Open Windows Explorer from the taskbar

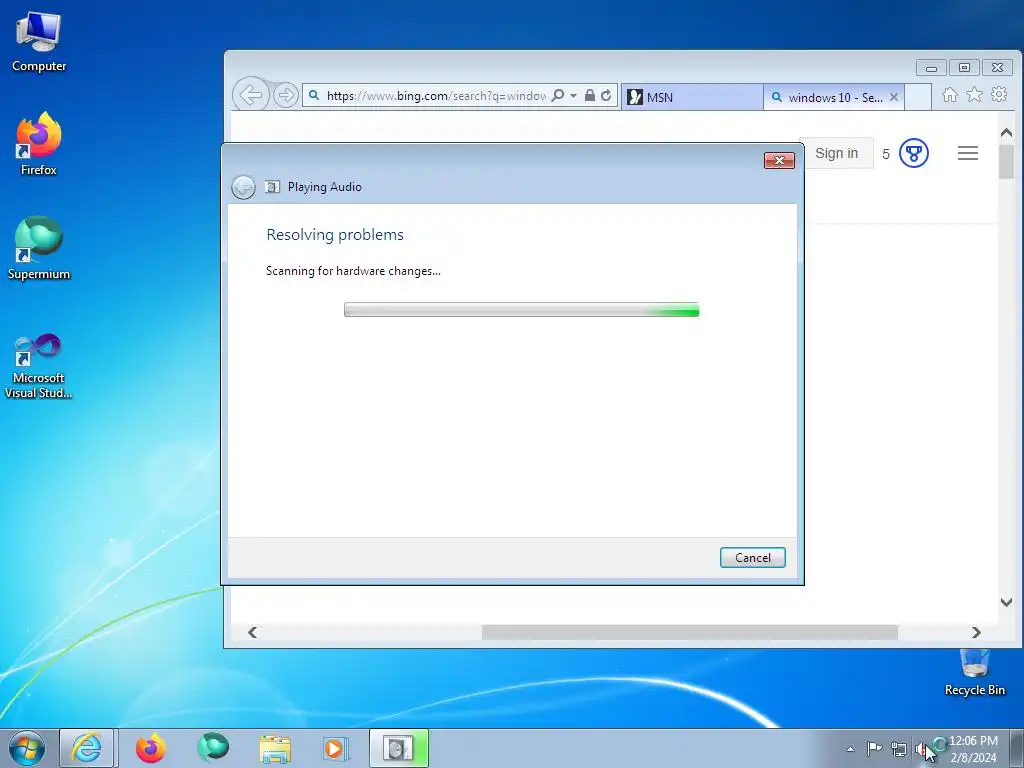point(275,748)
